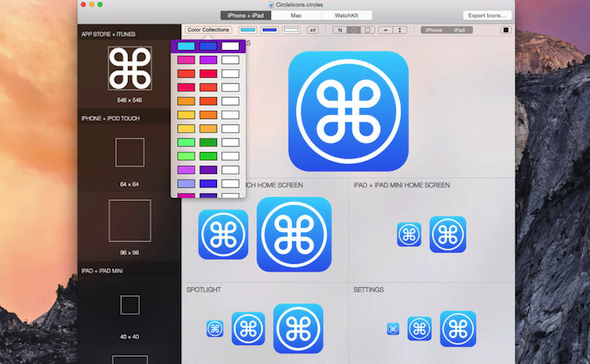
Task: Choose the circle shape option
Action: pos(354,30)
